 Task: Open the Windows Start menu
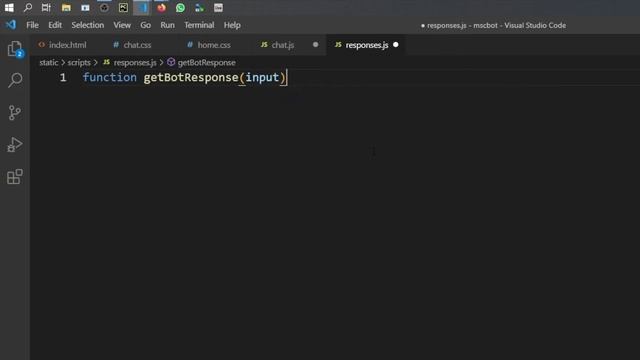coord(9,7)
